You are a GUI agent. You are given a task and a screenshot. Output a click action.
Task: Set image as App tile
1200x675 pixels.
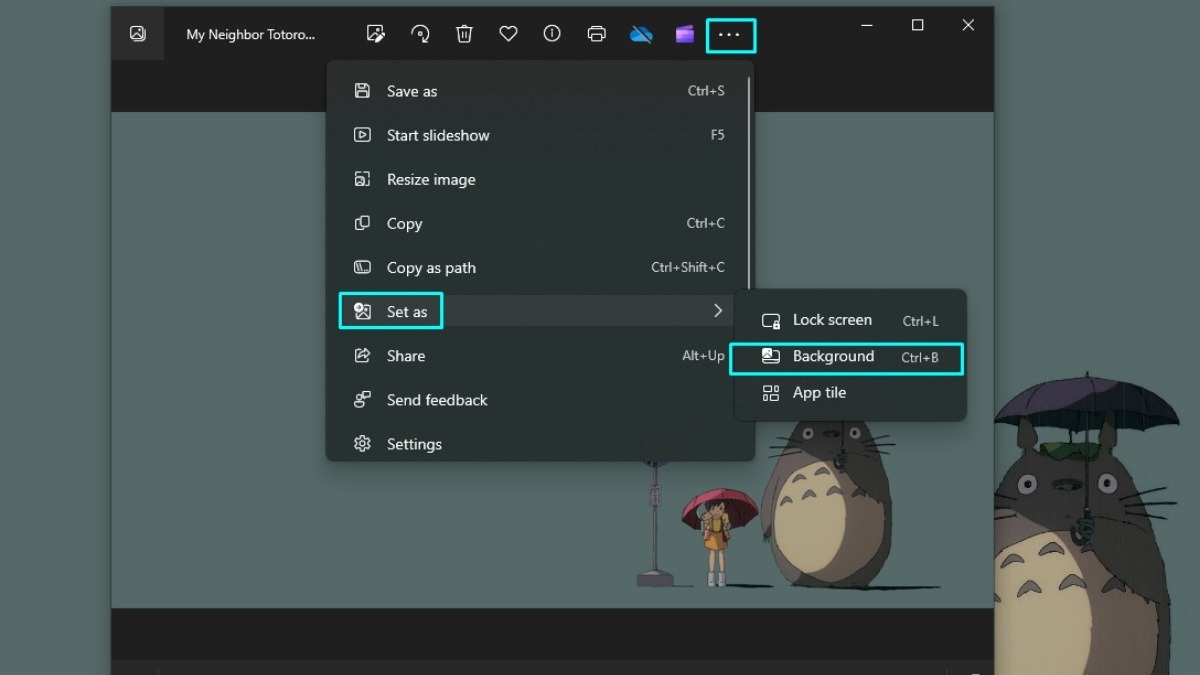coord(850,393)
